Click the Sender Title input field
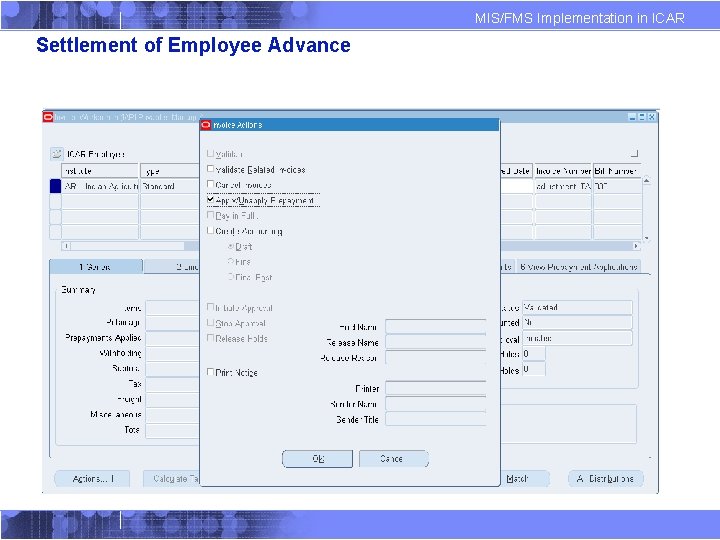 (435, 419)
